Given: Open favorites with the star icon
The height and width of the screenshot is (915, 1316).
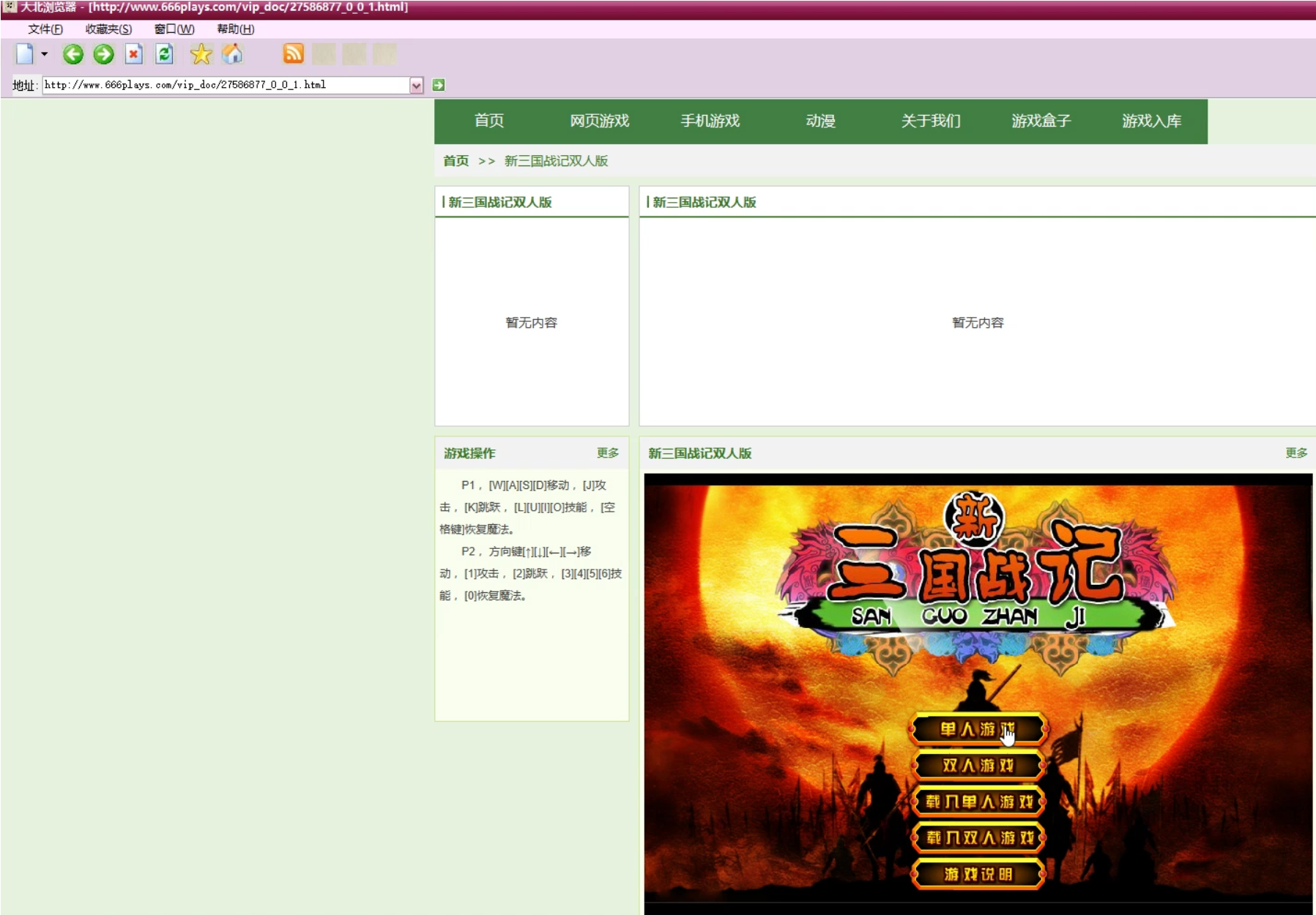Looking at the screenshot, I should 201,54.
